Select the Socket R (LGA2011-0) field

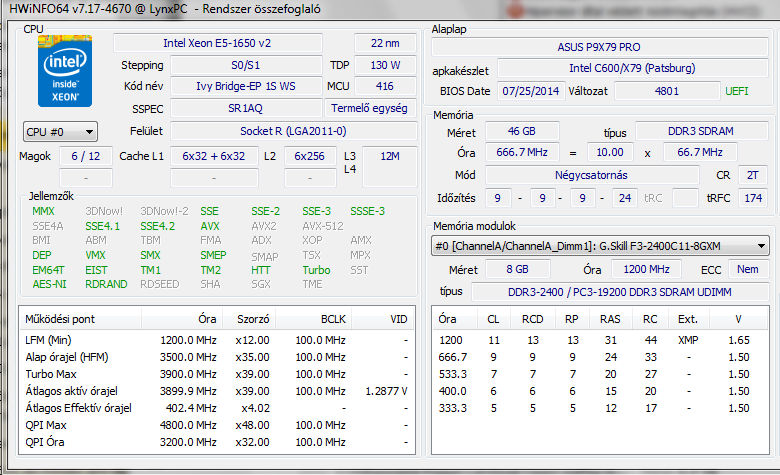(293, 131)
